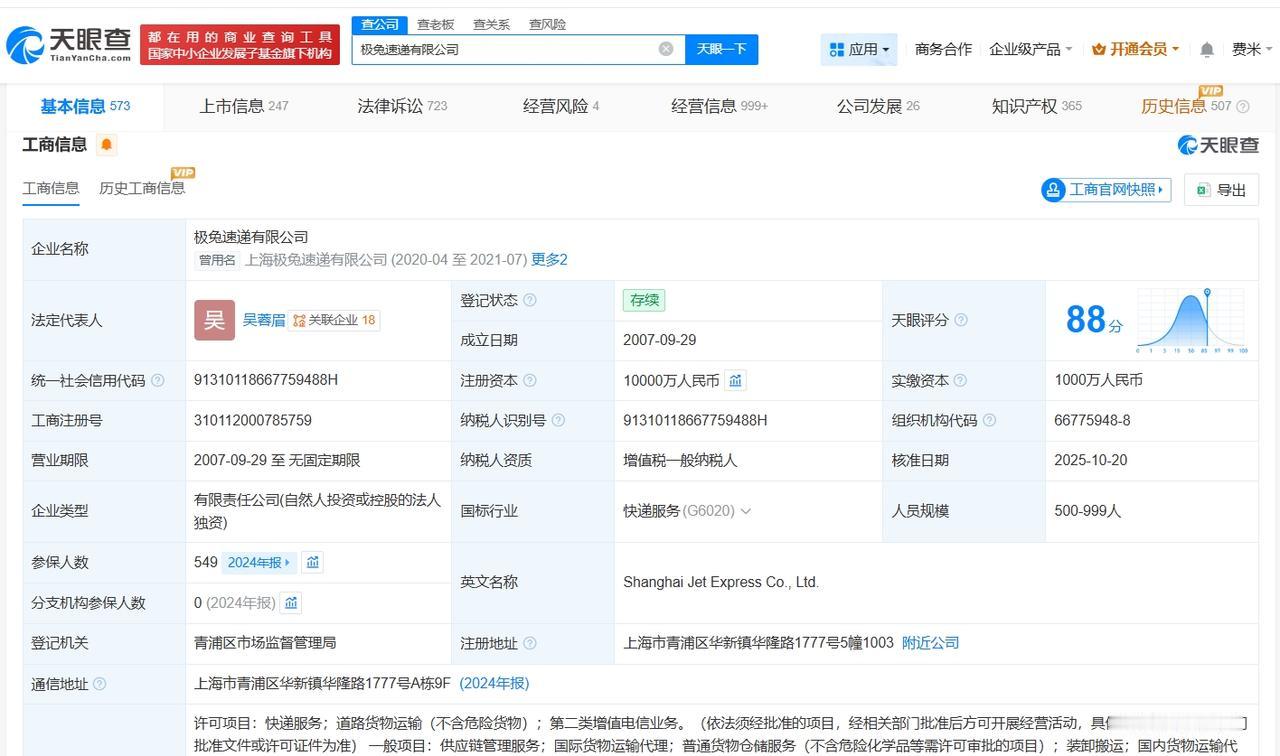
Task: Open trend chart icon beside 分支机构参保人数
Action: point(291,603)
